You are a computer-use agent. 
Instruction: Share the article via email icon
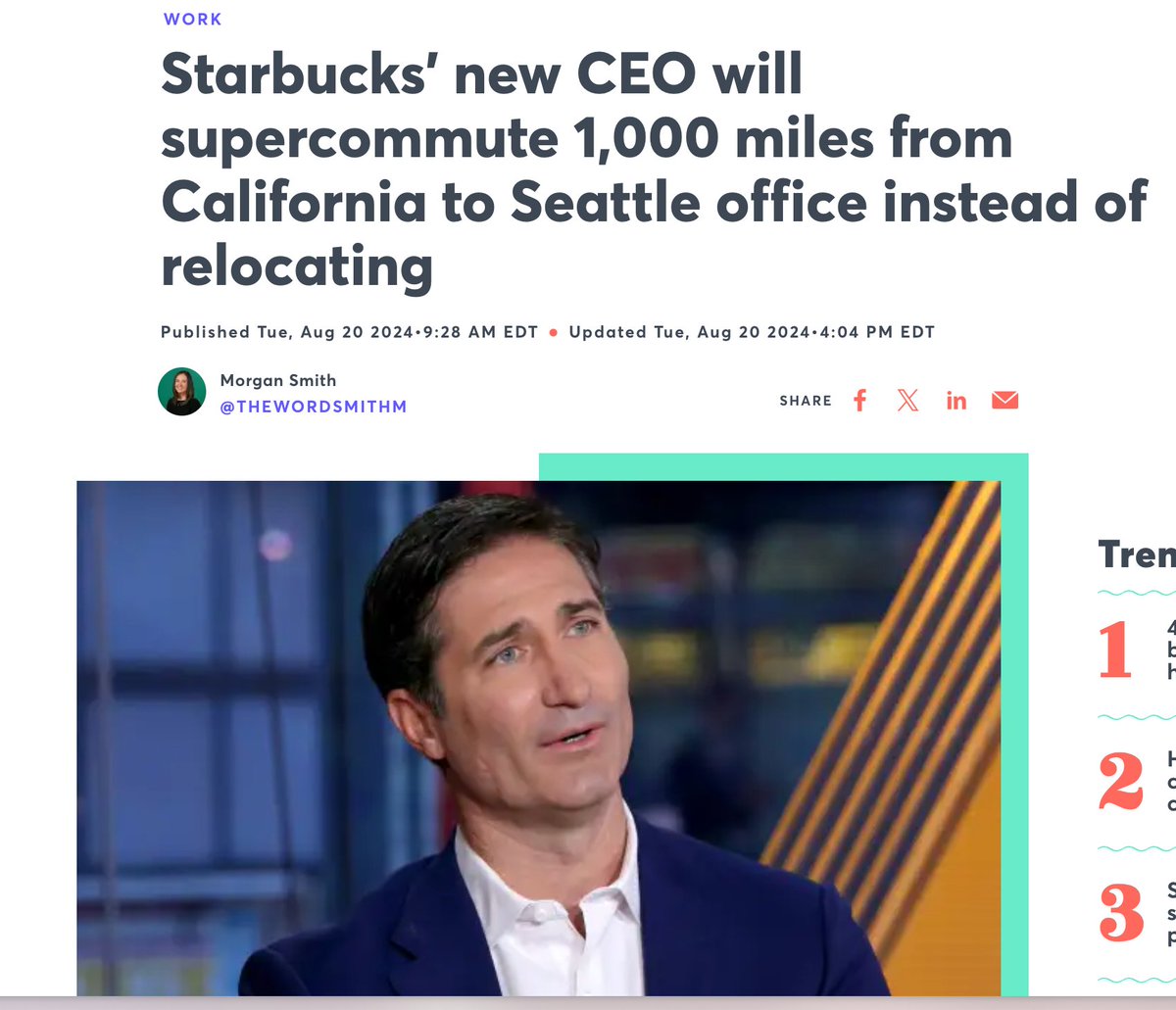1004,400
